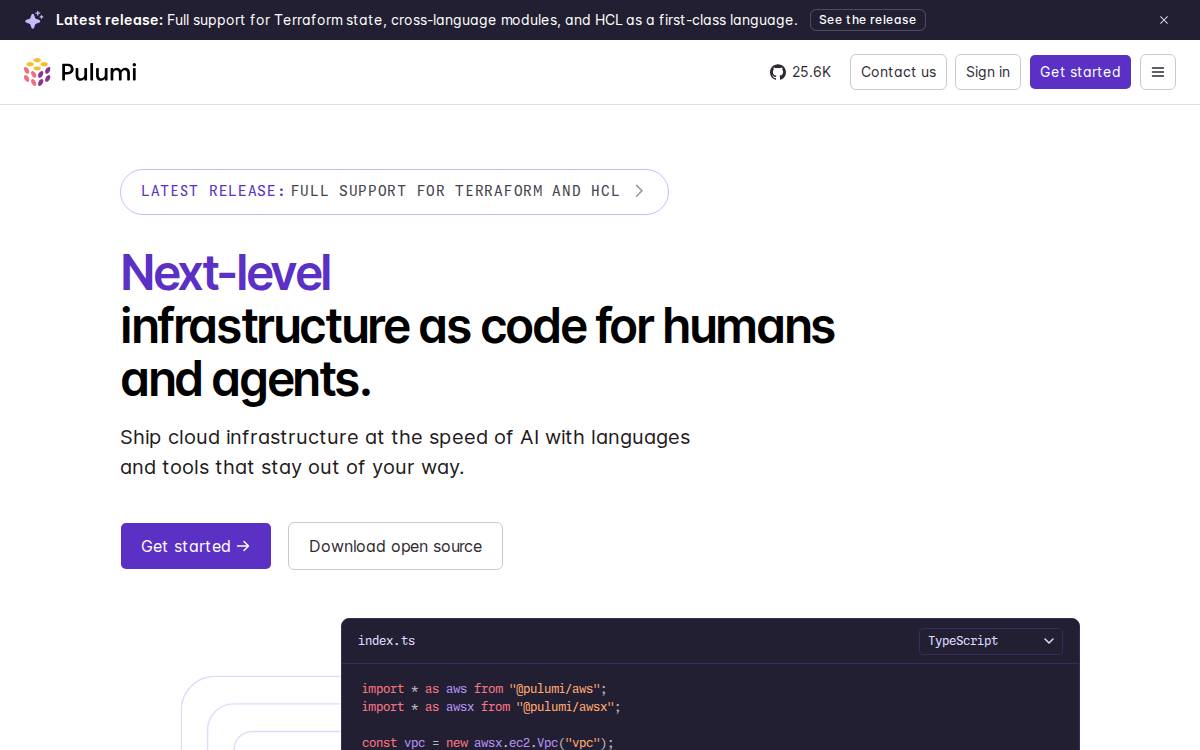Click Download open source button
The image size is (1200, 750).
pos(395,546)
